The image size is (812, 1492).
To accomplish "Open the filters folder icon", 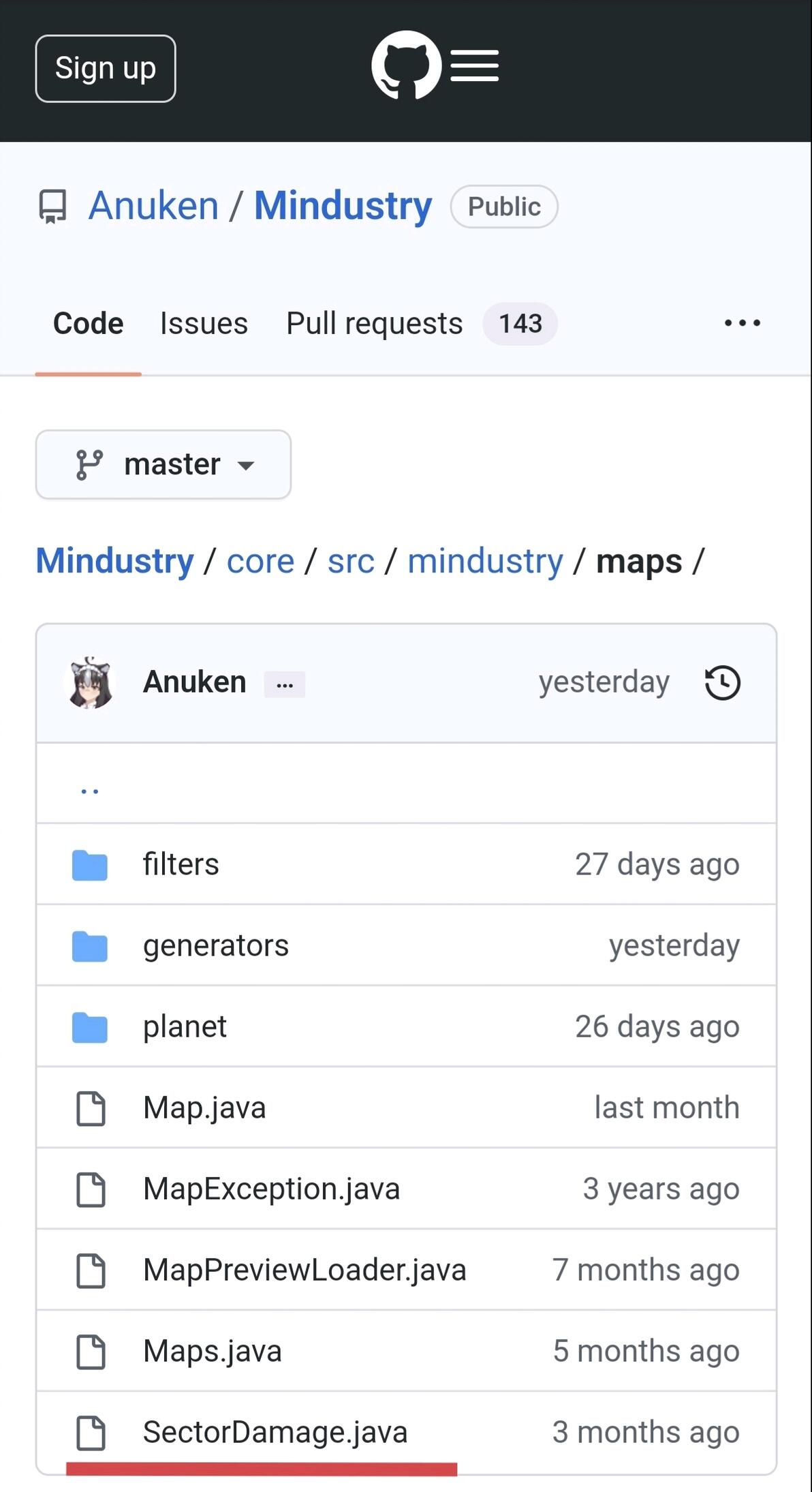I will click(x=90, y=865).
